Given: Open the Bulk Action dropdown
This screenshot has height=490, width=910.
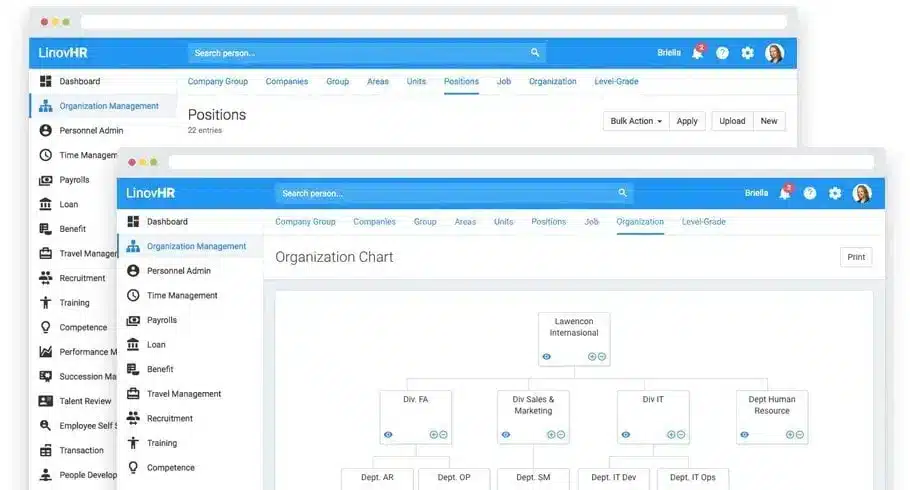Looking at the screenshot, I should pyautogui.click(x=636, y=121).
